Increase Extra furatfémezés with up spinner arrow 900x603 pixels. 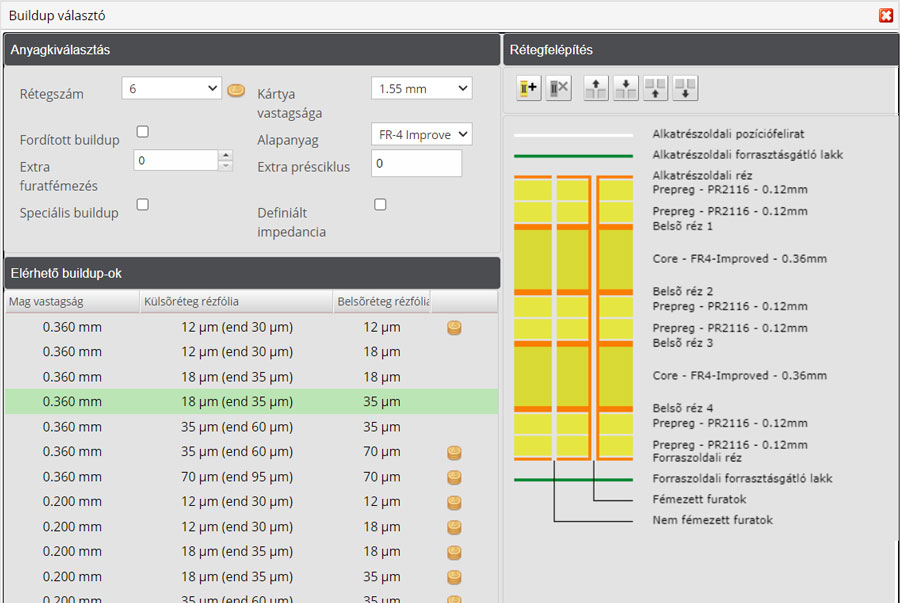click(x=225, y=155)
